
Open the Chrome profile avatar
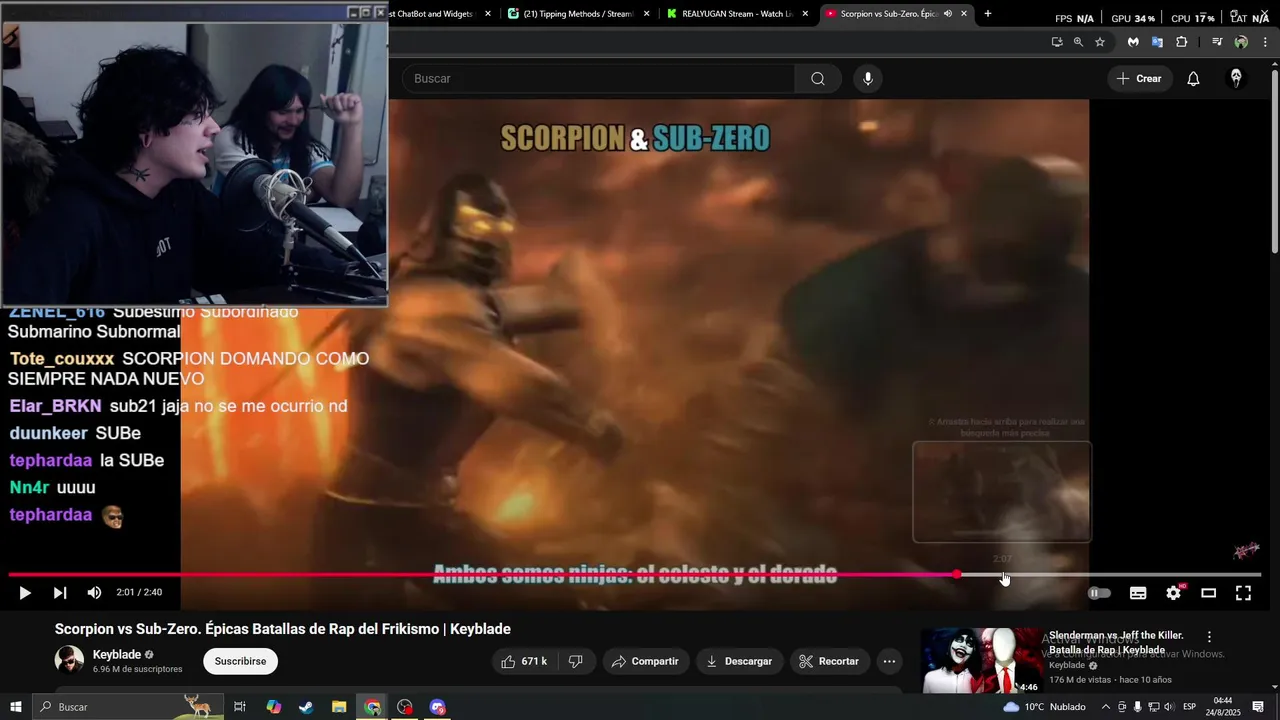point(1241,42)
